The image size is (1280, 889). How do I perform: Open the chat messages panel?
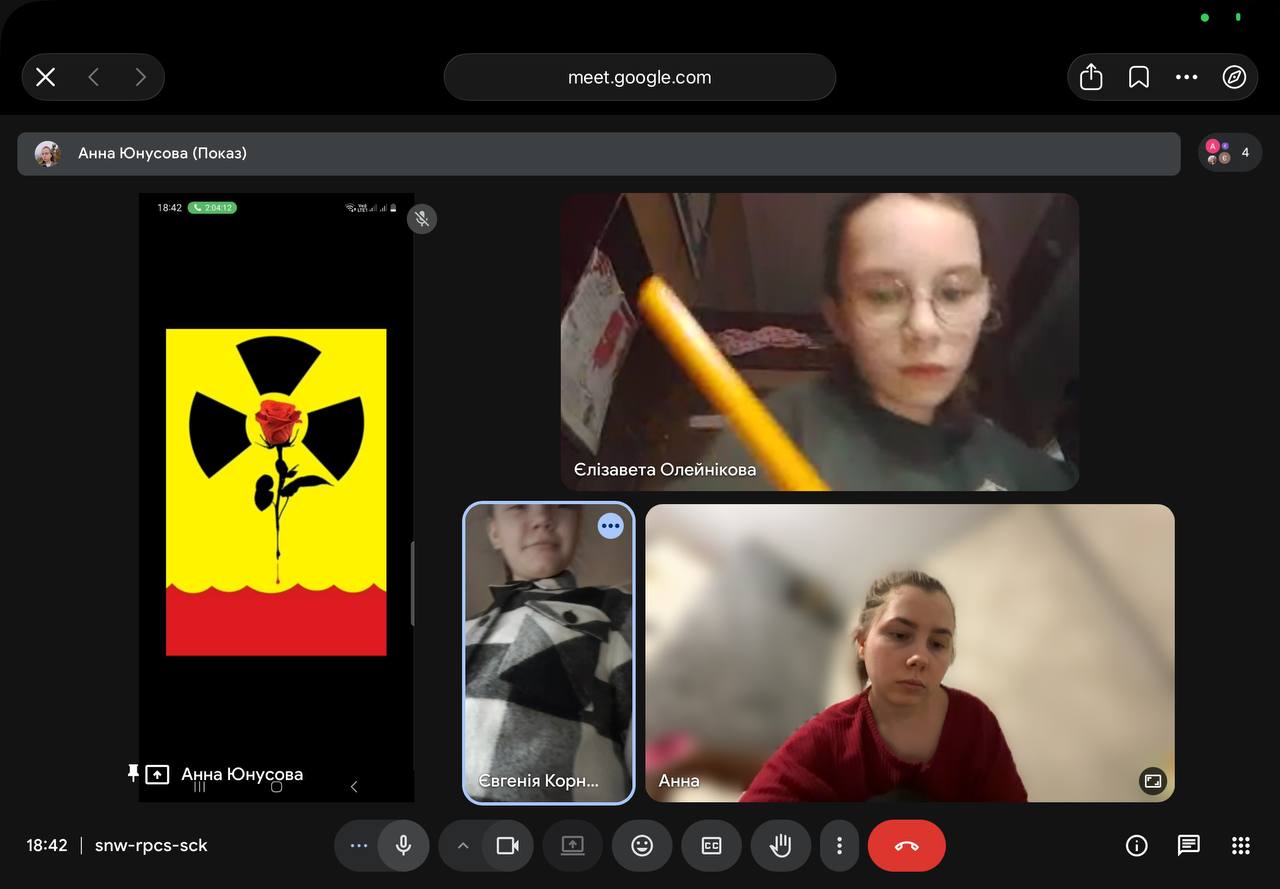tap(1188, 846)
